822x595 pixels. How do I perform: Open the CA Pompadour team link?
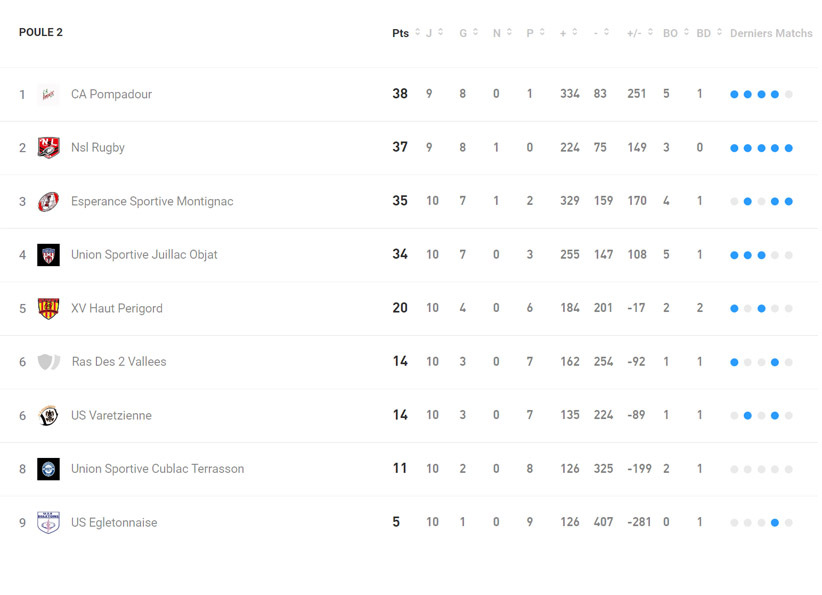tap(111, 95)
